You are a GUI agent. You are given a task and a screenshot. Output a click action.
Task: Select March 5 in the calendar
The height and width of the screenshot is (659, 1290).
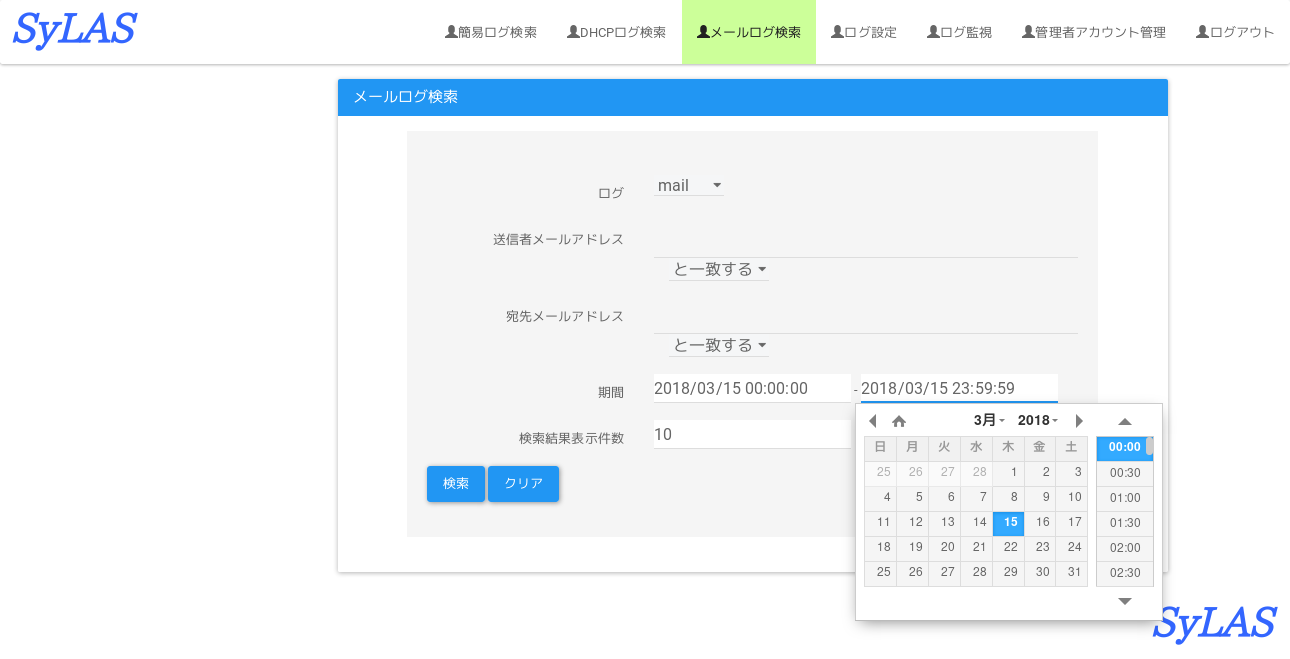(913, 497)
